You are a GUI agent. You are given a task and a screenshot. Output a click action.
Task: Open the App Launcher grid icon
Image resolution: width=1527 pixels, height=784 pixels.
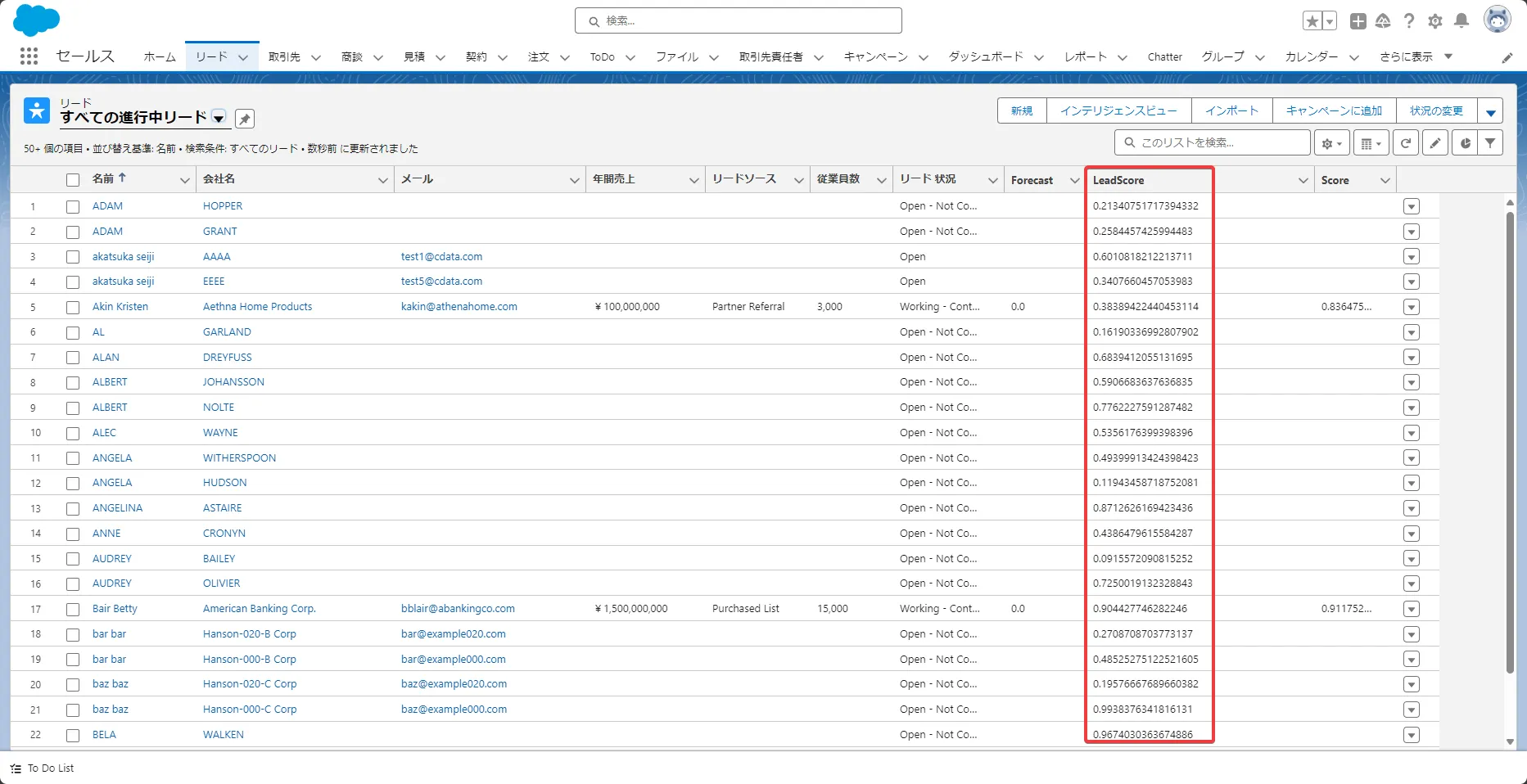[29, 56]
